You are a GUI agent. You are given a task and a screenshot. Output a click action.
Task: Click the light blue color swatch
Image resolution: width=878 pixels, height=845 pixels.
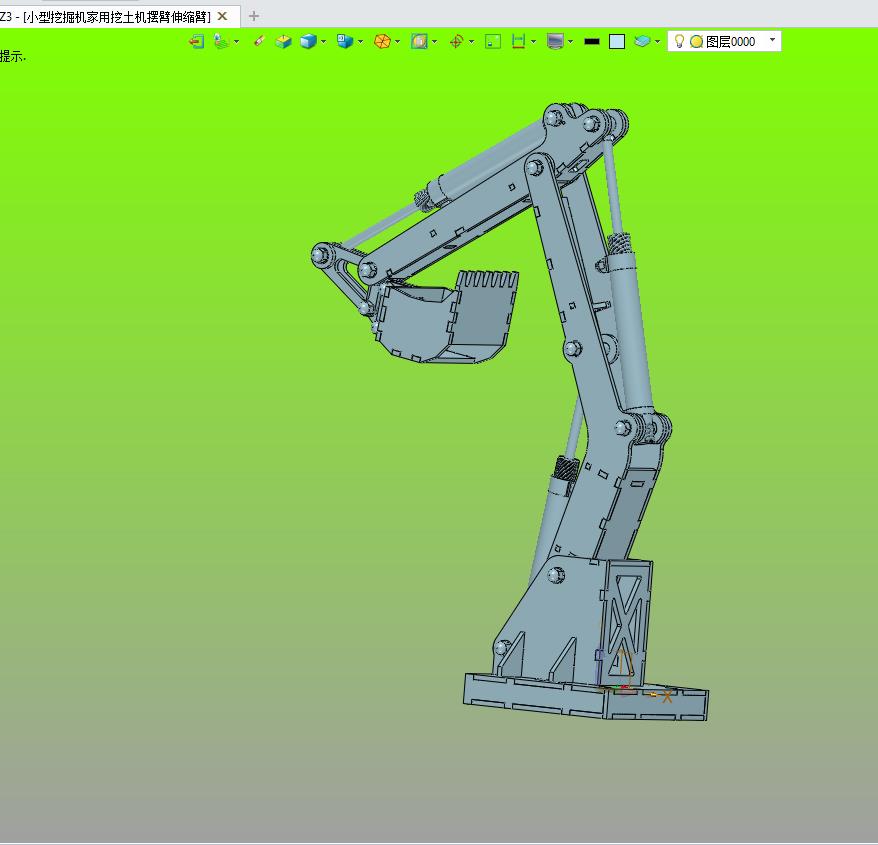617,41
